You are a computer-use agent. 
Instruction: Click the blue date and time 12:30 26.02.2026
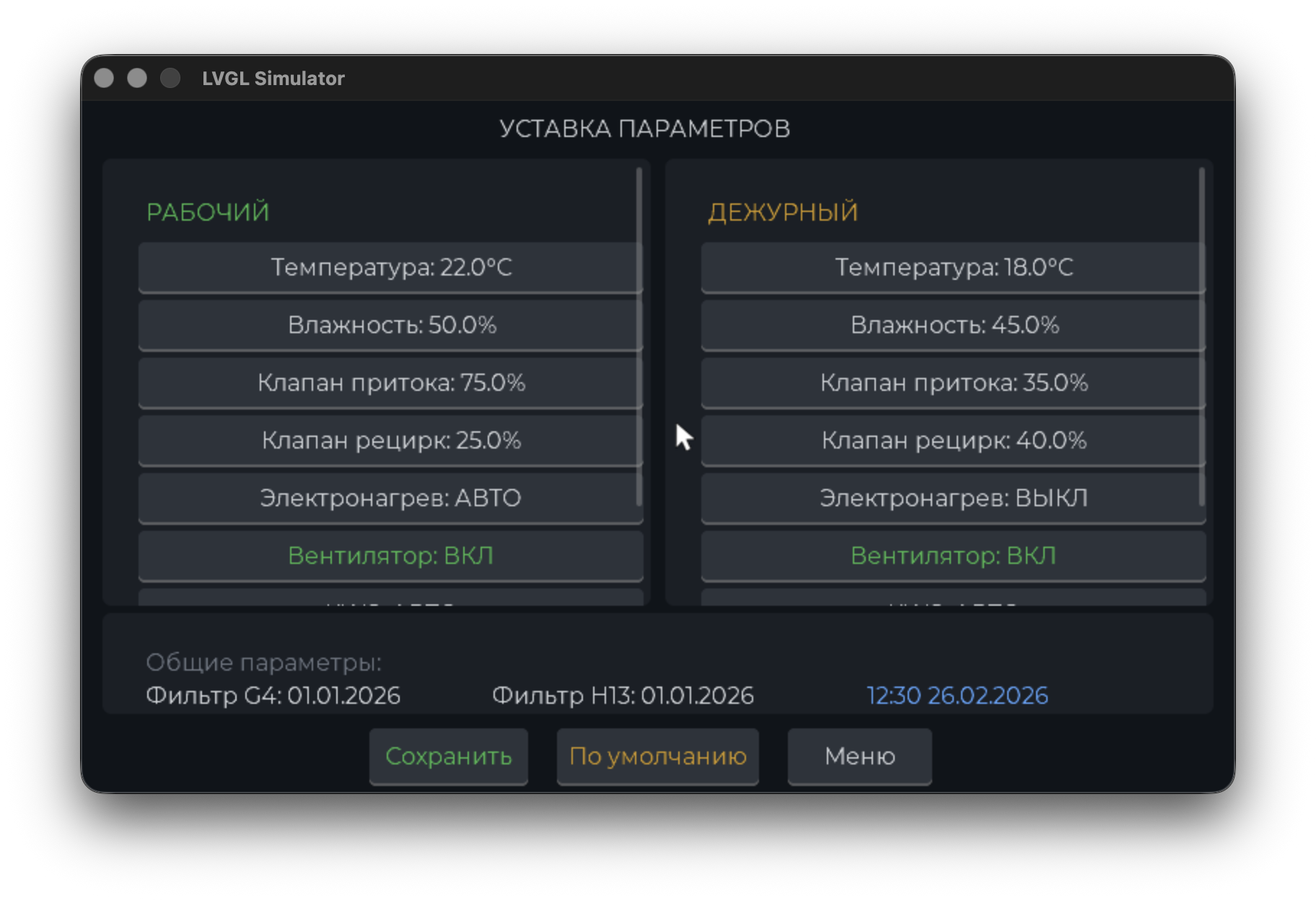pyautogui.click(x=957, y=696)
